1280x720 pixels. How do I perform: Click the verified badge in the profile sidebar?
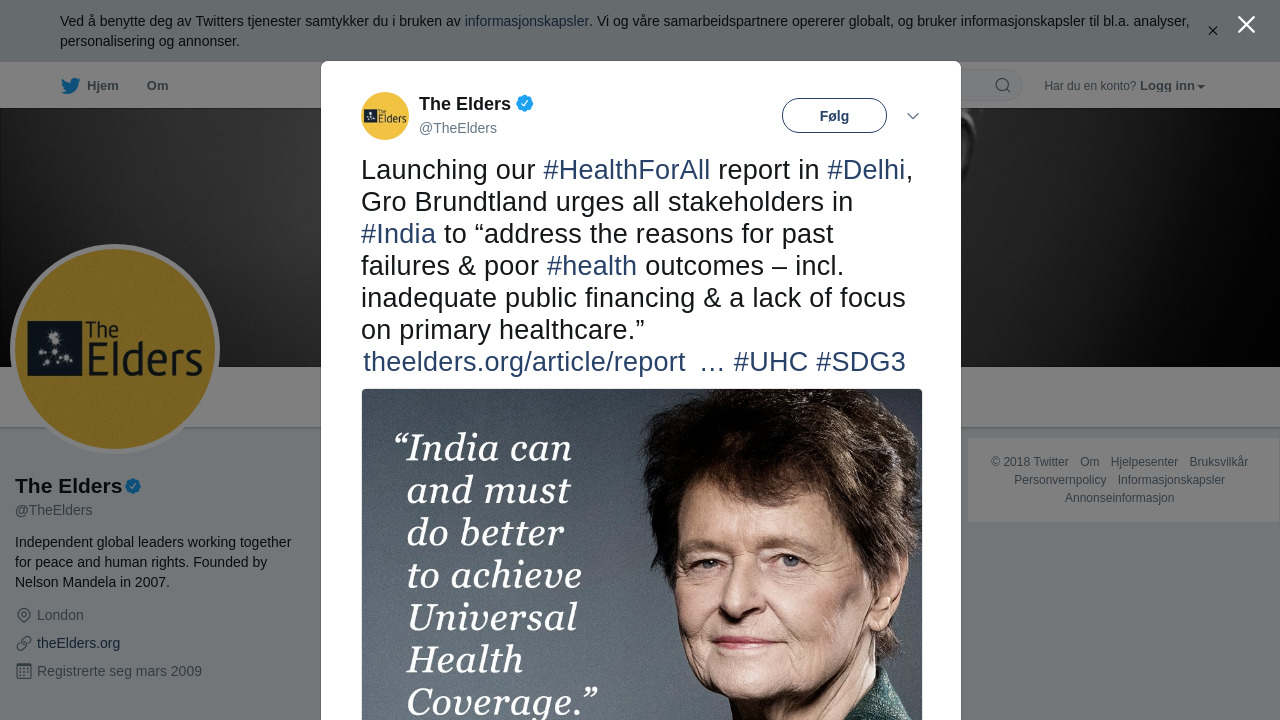click(133, 487)
